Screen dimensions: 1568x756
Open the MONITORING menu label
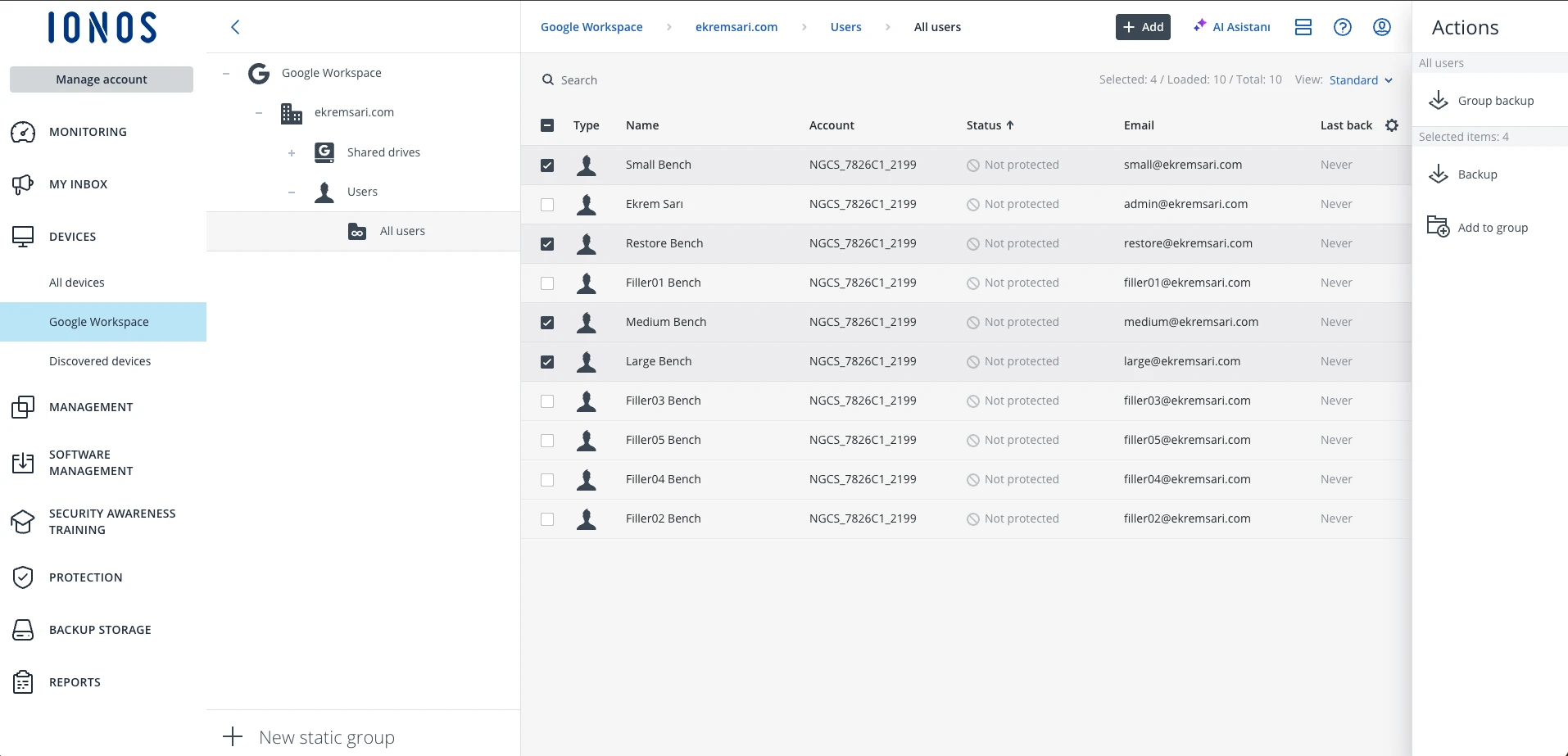coord(88,132)
